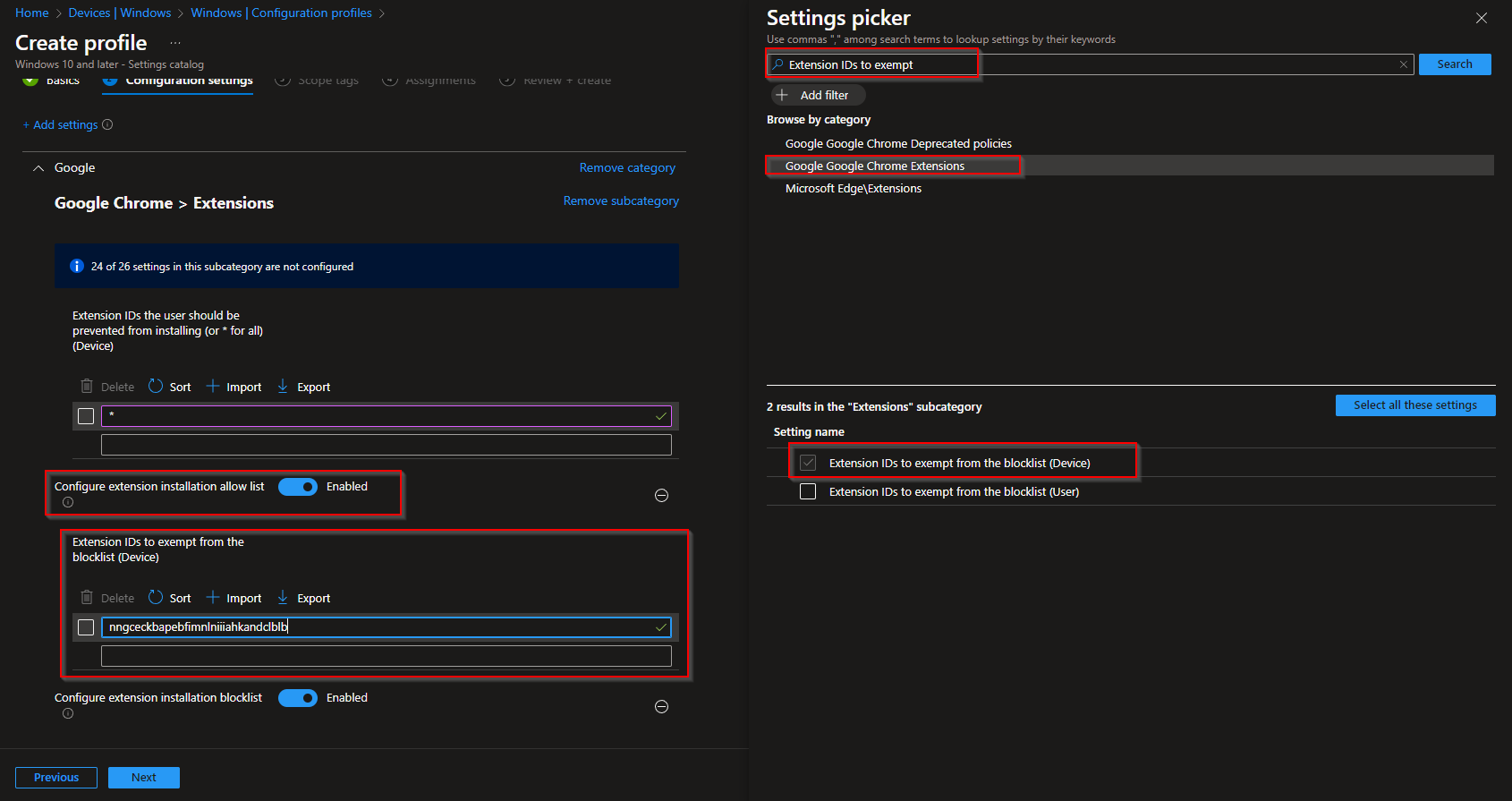Screen dimensions: 1512x801
Task: Open the Devices | Windows breadcrumb
Action: point(120,13)
